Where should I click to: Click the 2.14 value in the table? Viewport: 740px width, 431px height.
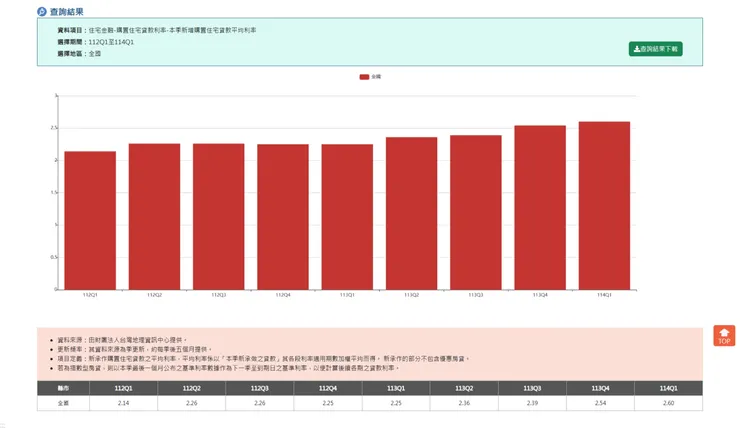coord(123,403)
